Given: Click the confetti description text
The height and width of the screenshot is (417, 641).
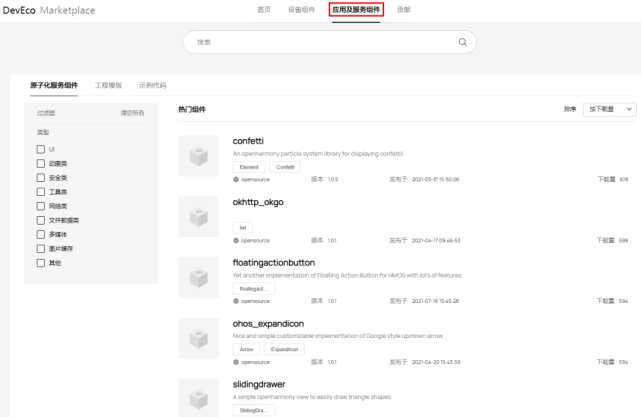Looking at the screenshot, I should tap(318, 154).
